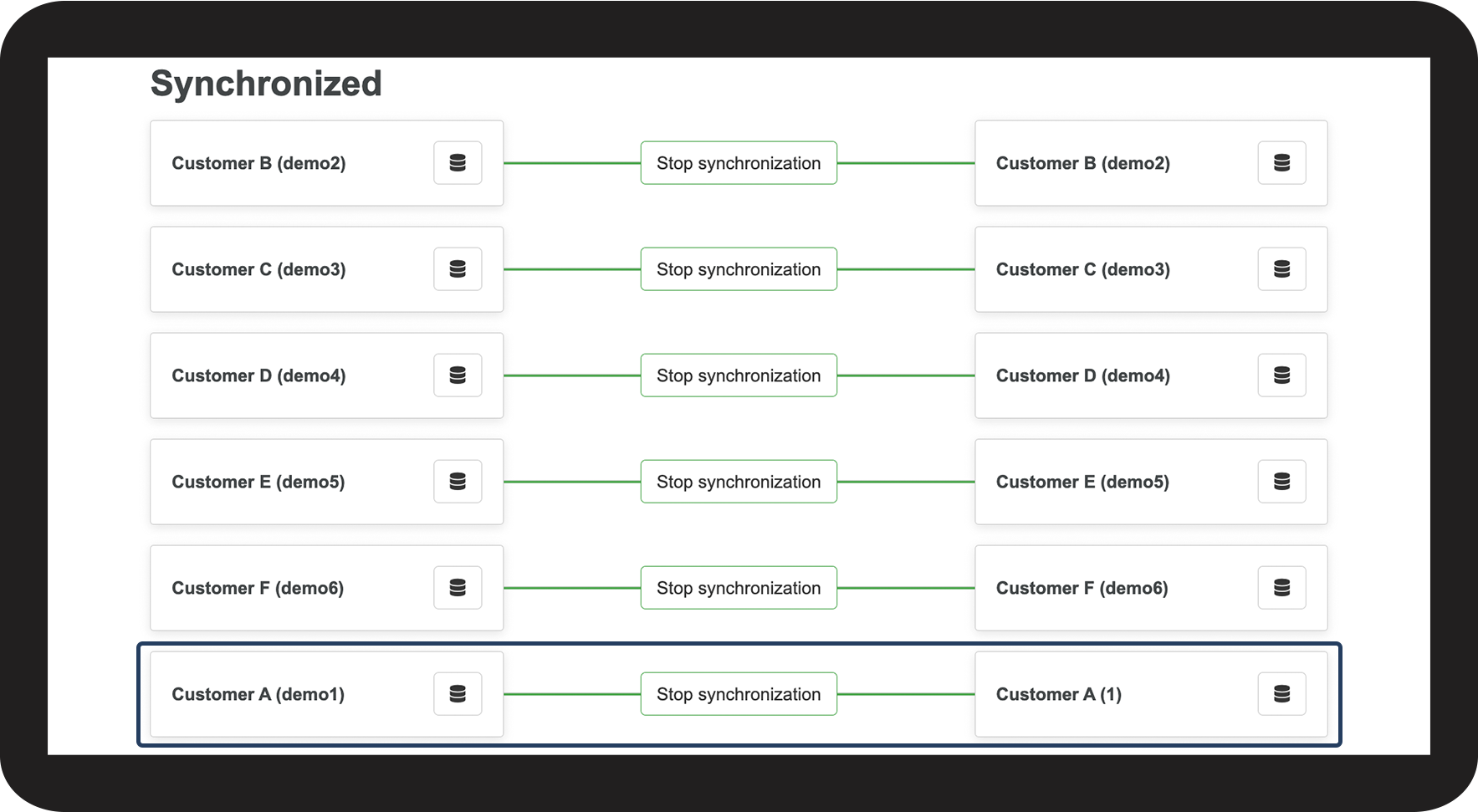This screenshot has height=812, width=1478.
Task: Click database icon on left Customer E card
Action: point(458,482)
